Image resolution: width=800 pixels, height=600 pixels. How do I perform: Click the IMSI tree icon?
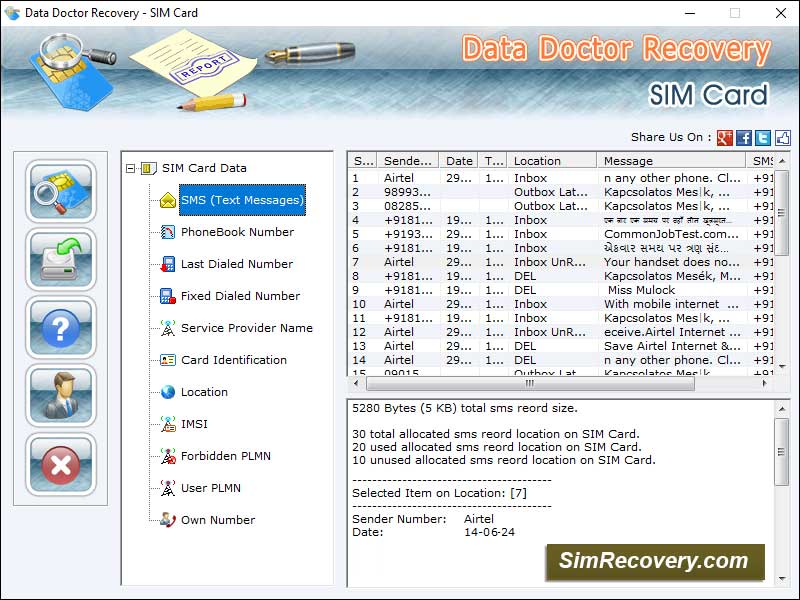167,424
